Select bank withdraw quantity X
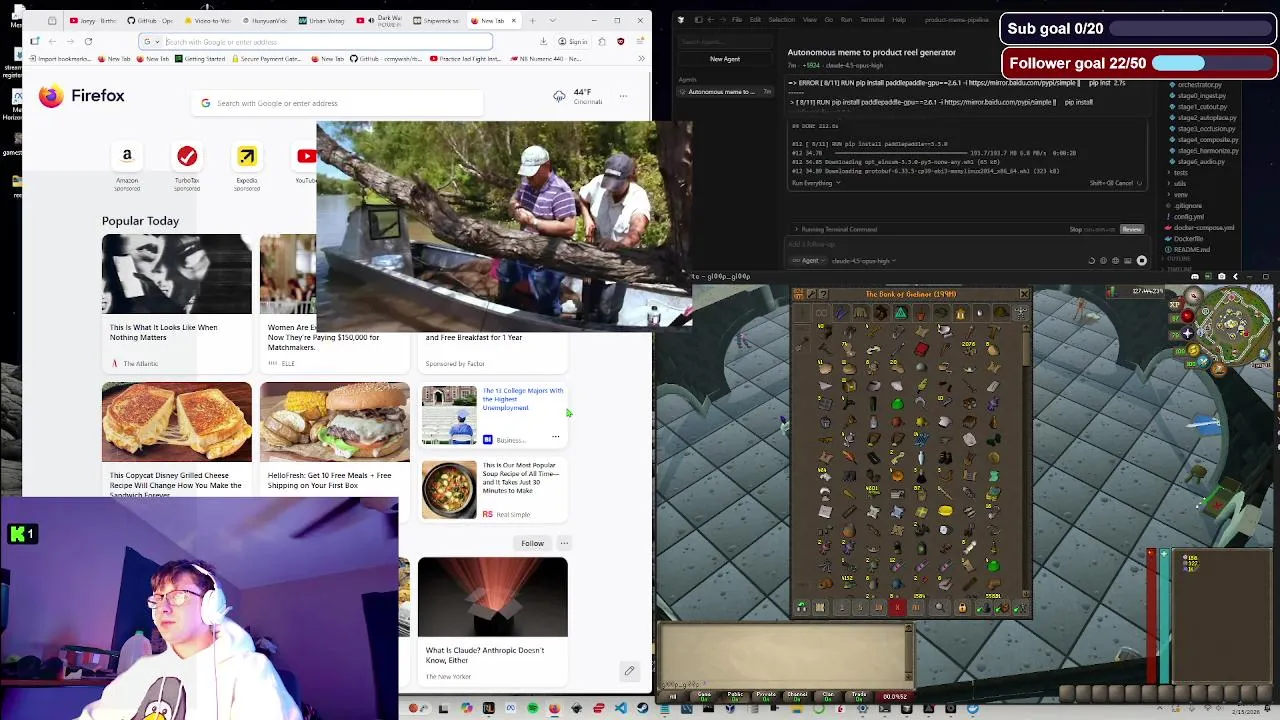 coord(897,607)
